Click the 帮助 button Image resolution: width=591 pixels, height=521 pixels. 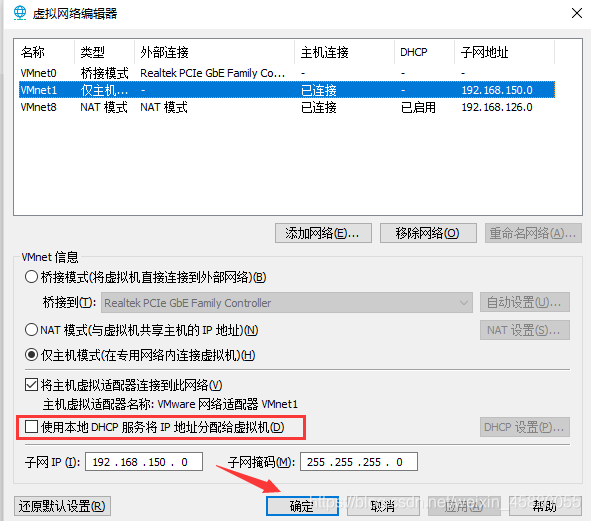pos(545,506)
